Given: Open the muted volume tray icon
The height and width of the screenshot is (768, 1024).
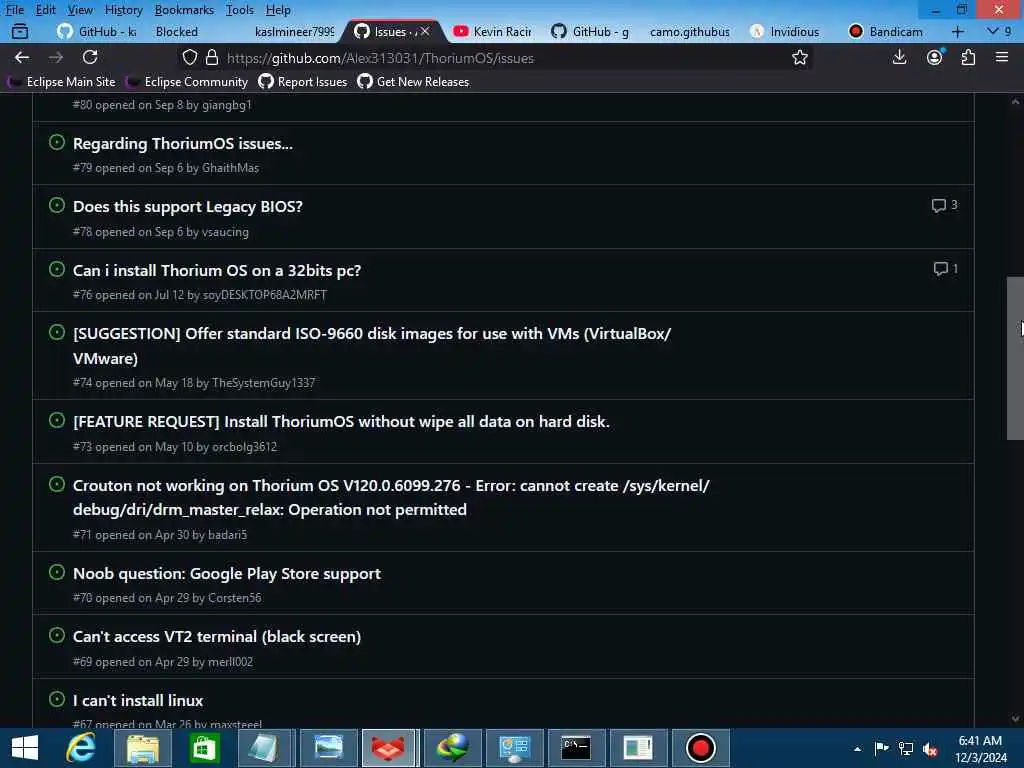Looking at the screenshot, I should pos(930,749).
